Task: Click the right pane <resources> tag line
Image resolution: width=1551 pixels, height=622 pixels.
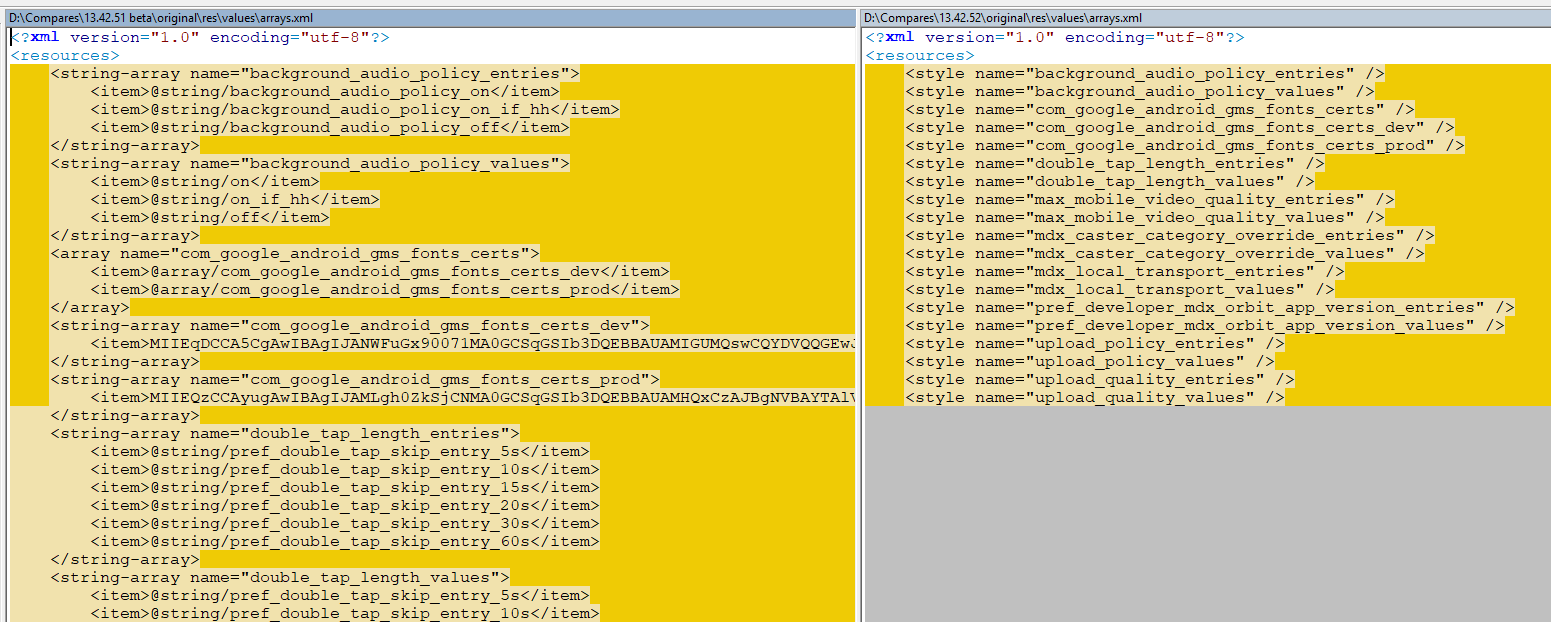Action: 920,55
